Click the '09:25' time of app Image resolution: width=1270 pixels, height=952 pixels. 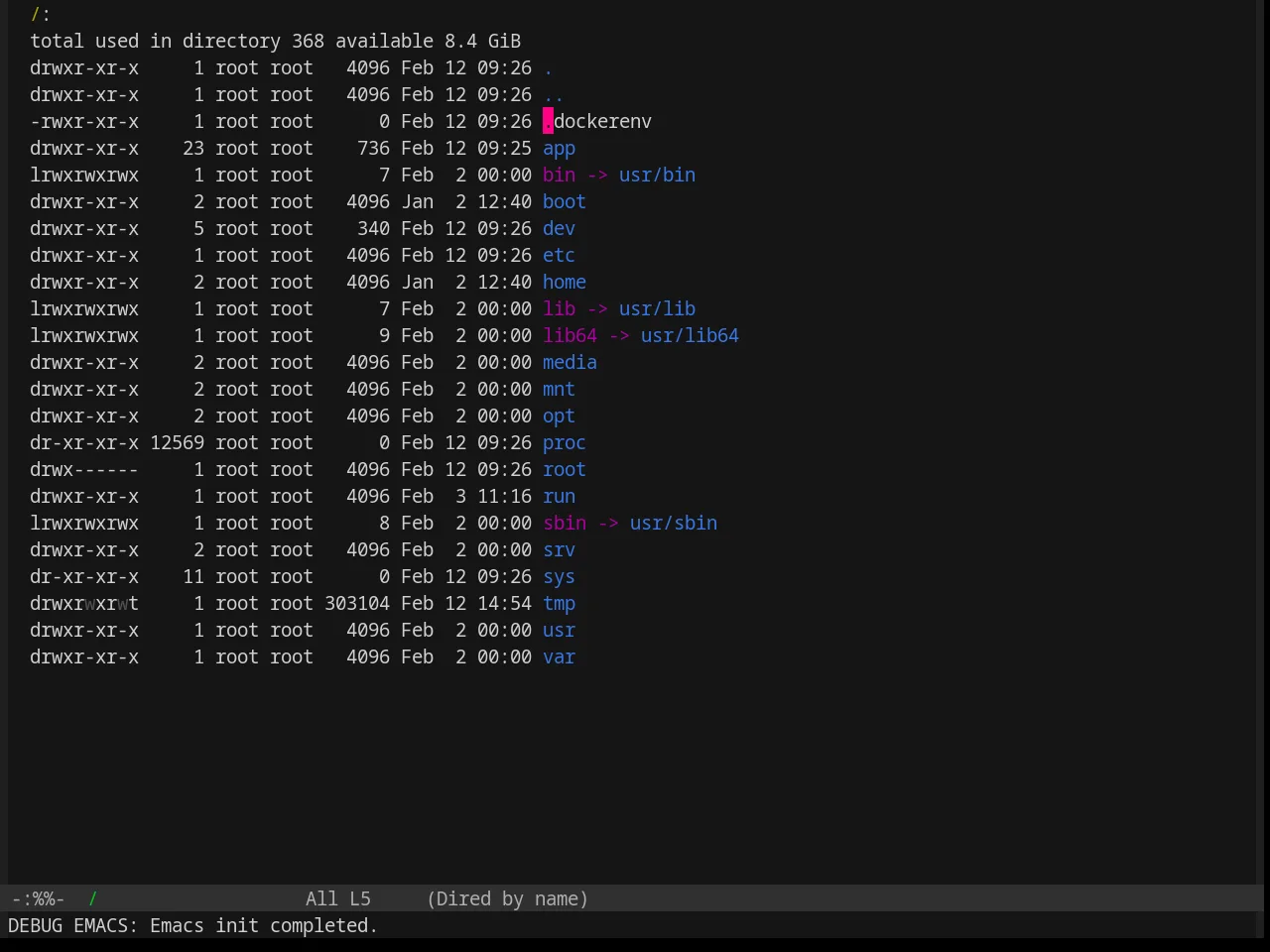[504, 149]
